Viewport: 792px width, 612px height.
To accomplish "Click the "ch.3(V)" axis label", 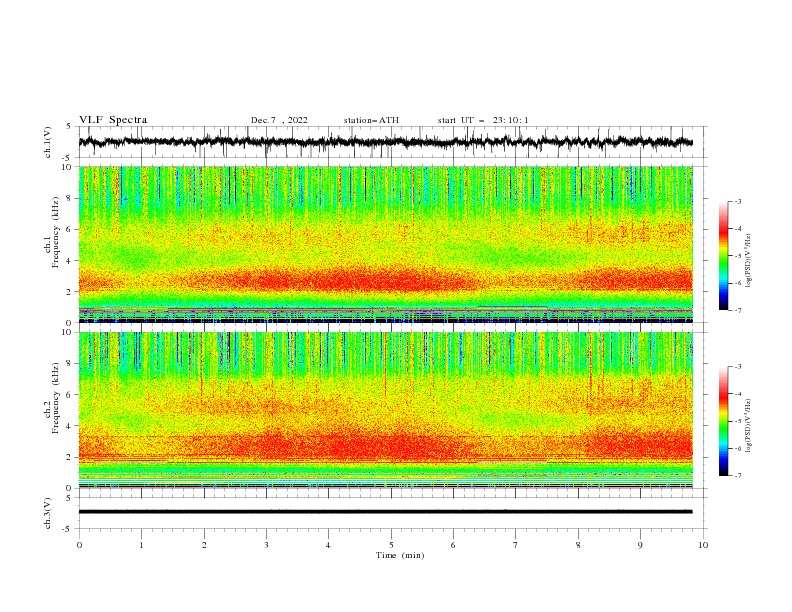I will coord(48,513).
